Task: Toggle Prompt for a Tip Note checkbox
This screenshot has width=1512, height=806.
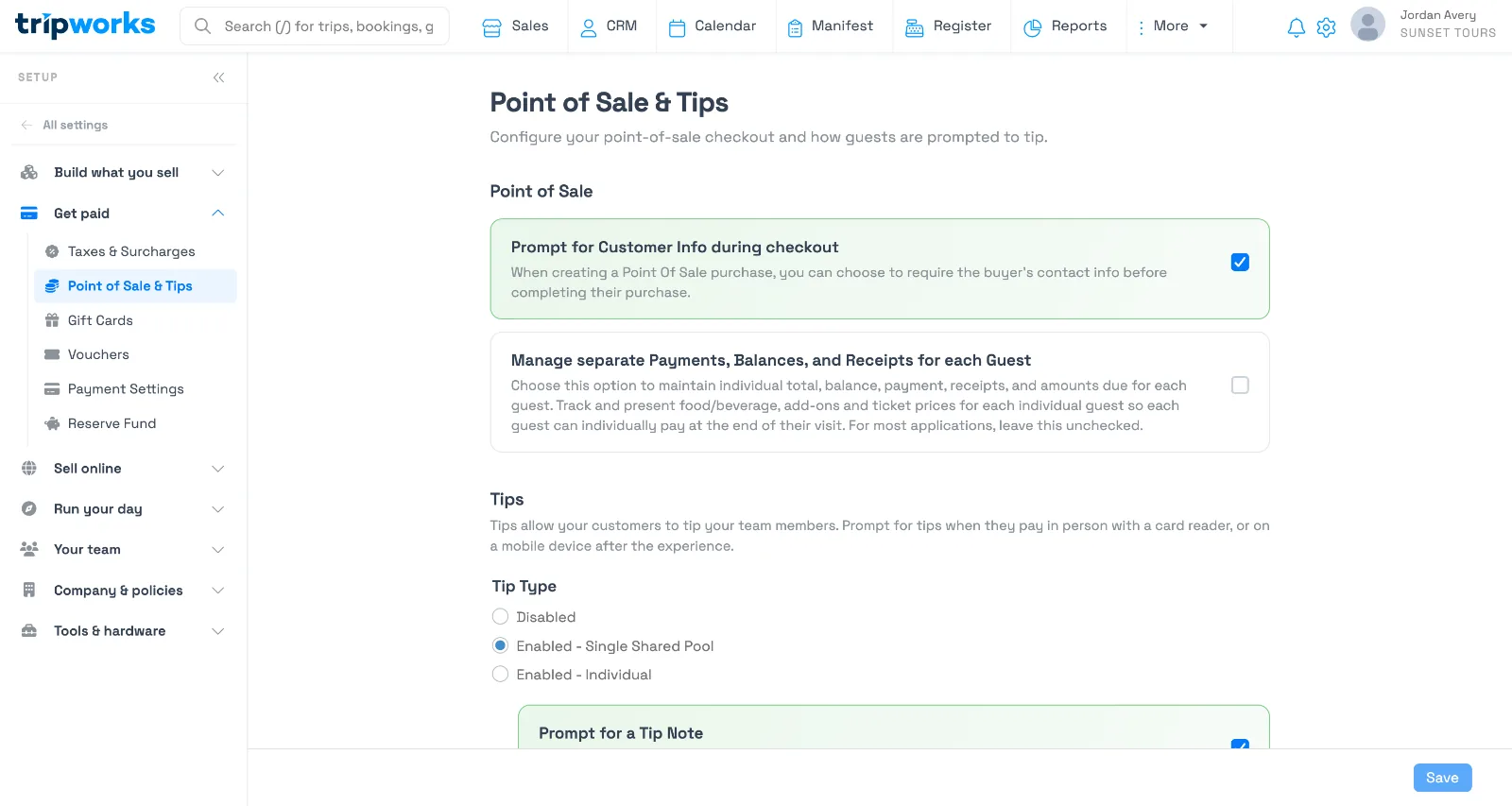Action: pyautogui.click(x=1240, y=745)
